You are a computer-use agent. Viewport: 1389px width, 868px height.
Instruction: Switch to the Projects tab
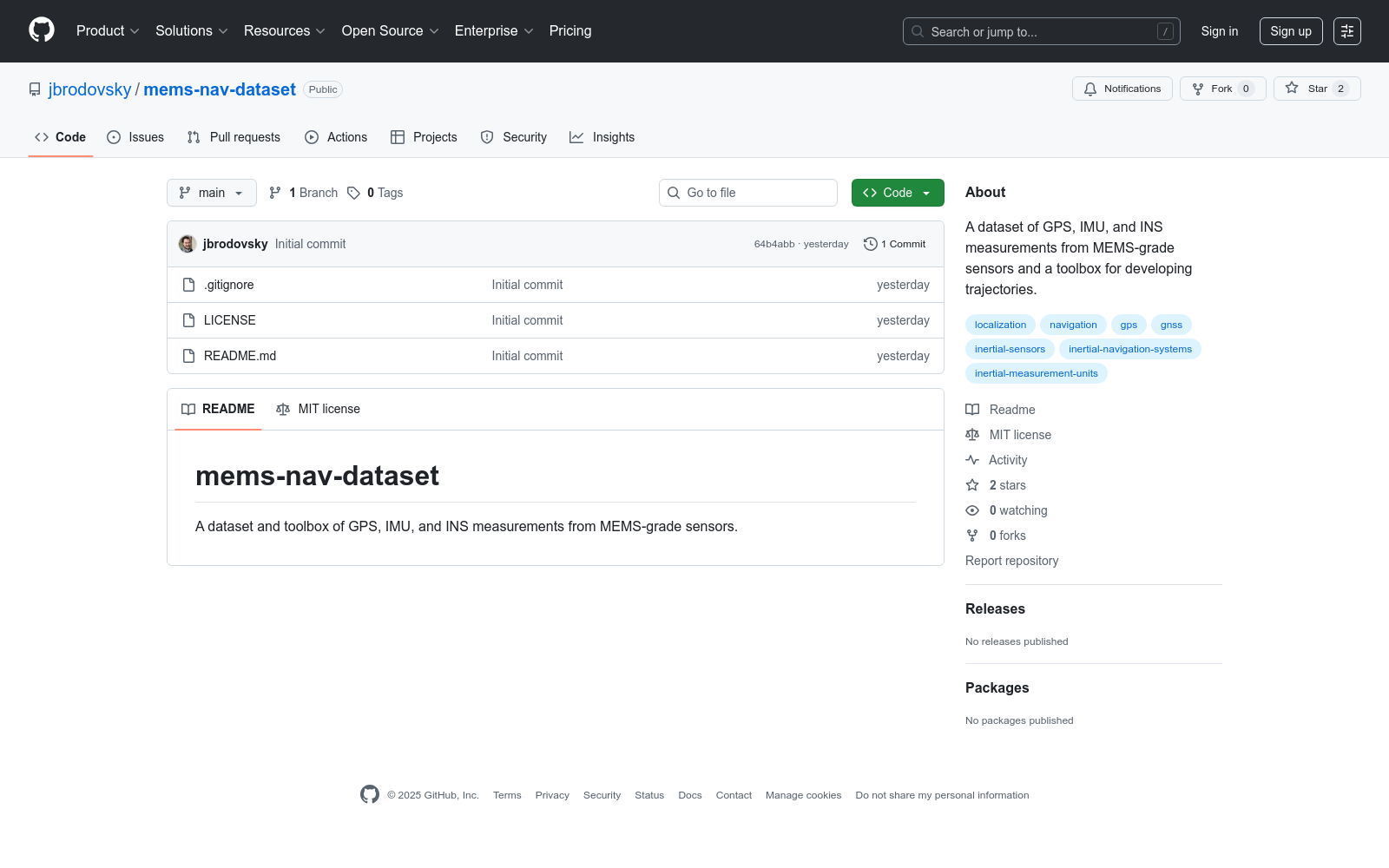pos(424,137)
